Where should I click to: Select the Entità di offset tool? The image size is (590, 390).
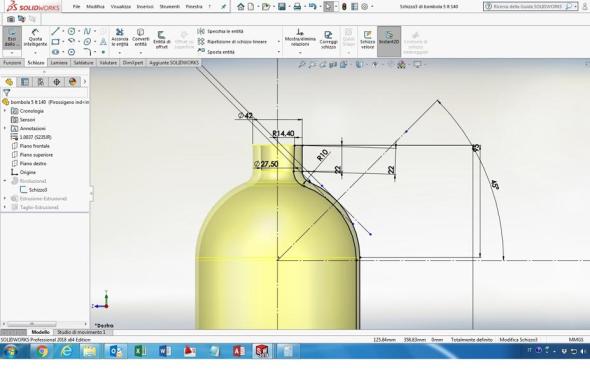tap(162, 39)
